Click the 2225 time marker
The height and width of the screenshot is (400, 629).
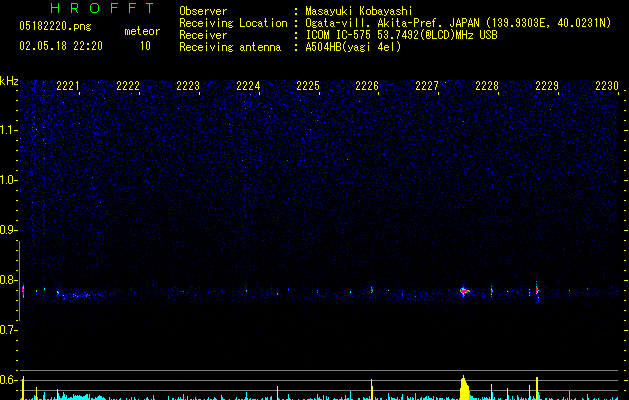[308, 86]
